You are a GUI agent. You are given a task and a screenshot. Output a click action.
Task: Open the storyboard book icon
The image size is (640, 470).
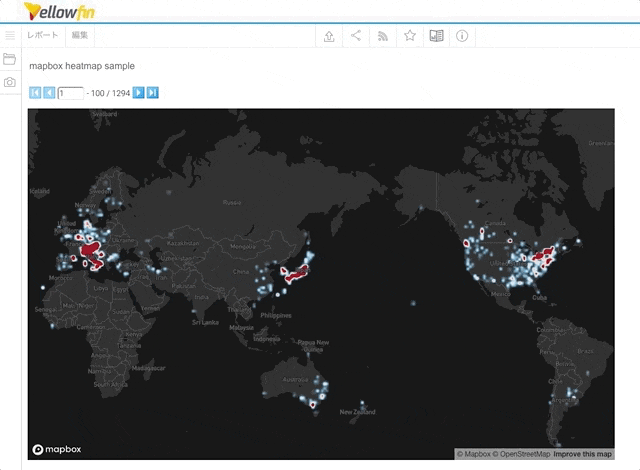436,36
